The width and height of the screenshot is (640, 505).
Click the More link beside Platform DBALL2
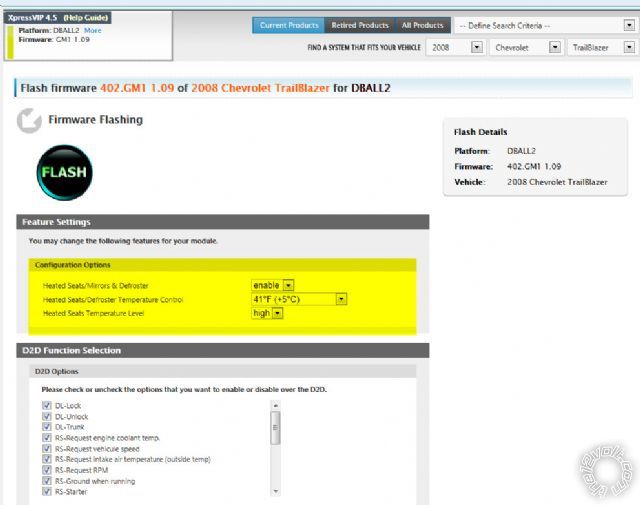[x=93, y=30]
